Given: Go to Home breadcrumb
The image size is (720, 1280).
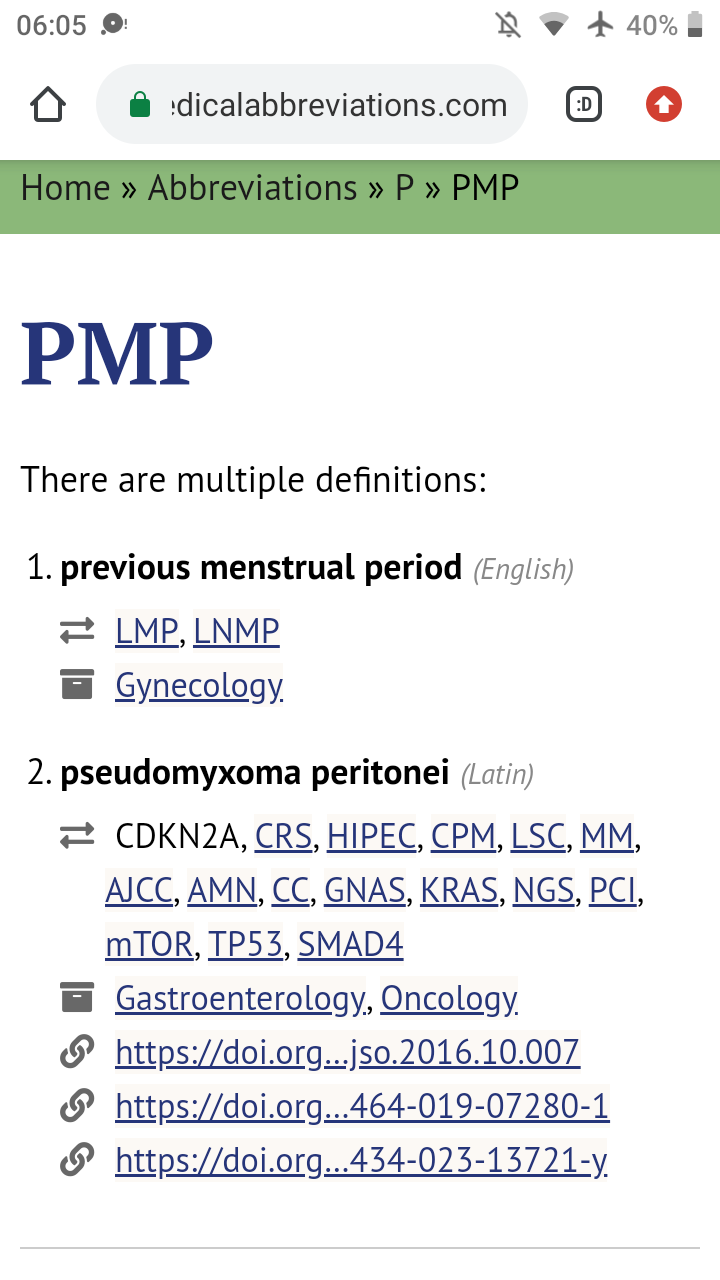Looking at the screenshot, I should click(x=65, y=188).
